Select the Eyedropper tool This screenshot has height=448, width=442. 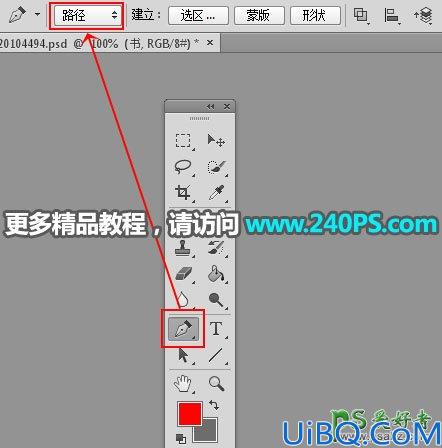(216, 193)
